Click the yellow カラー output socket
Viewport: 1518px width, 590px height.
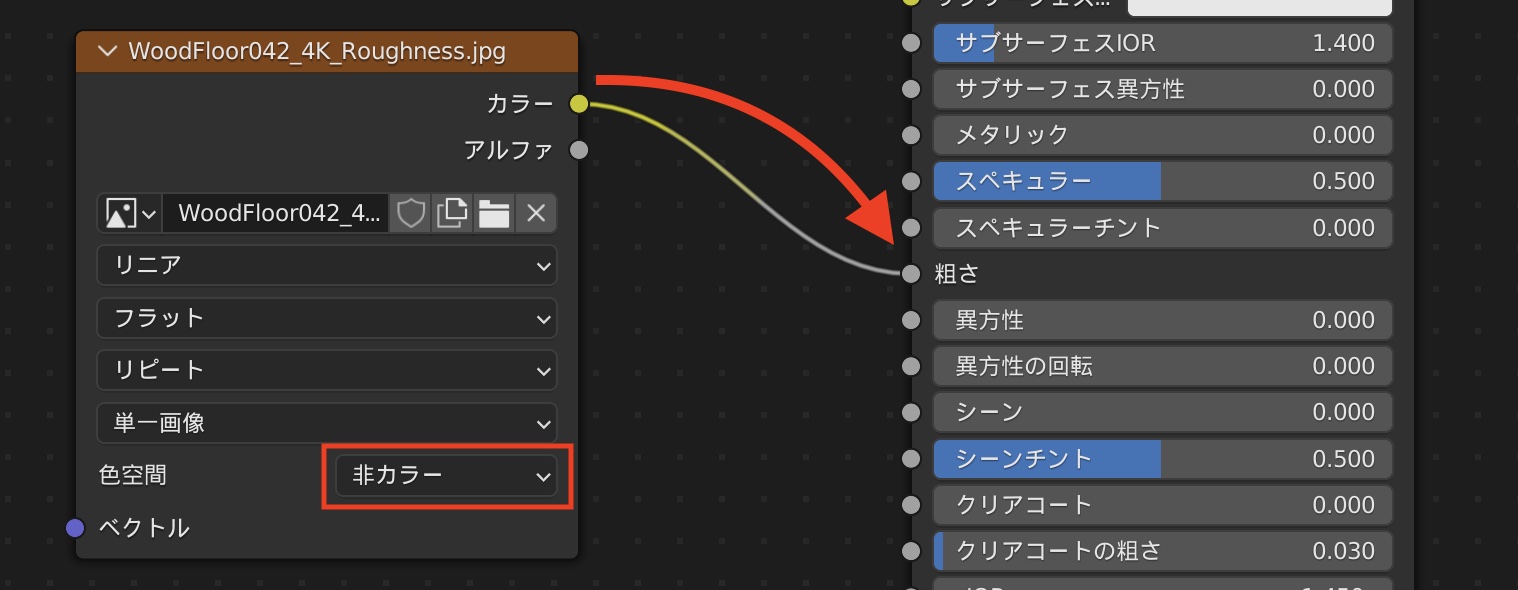[578, 103]
